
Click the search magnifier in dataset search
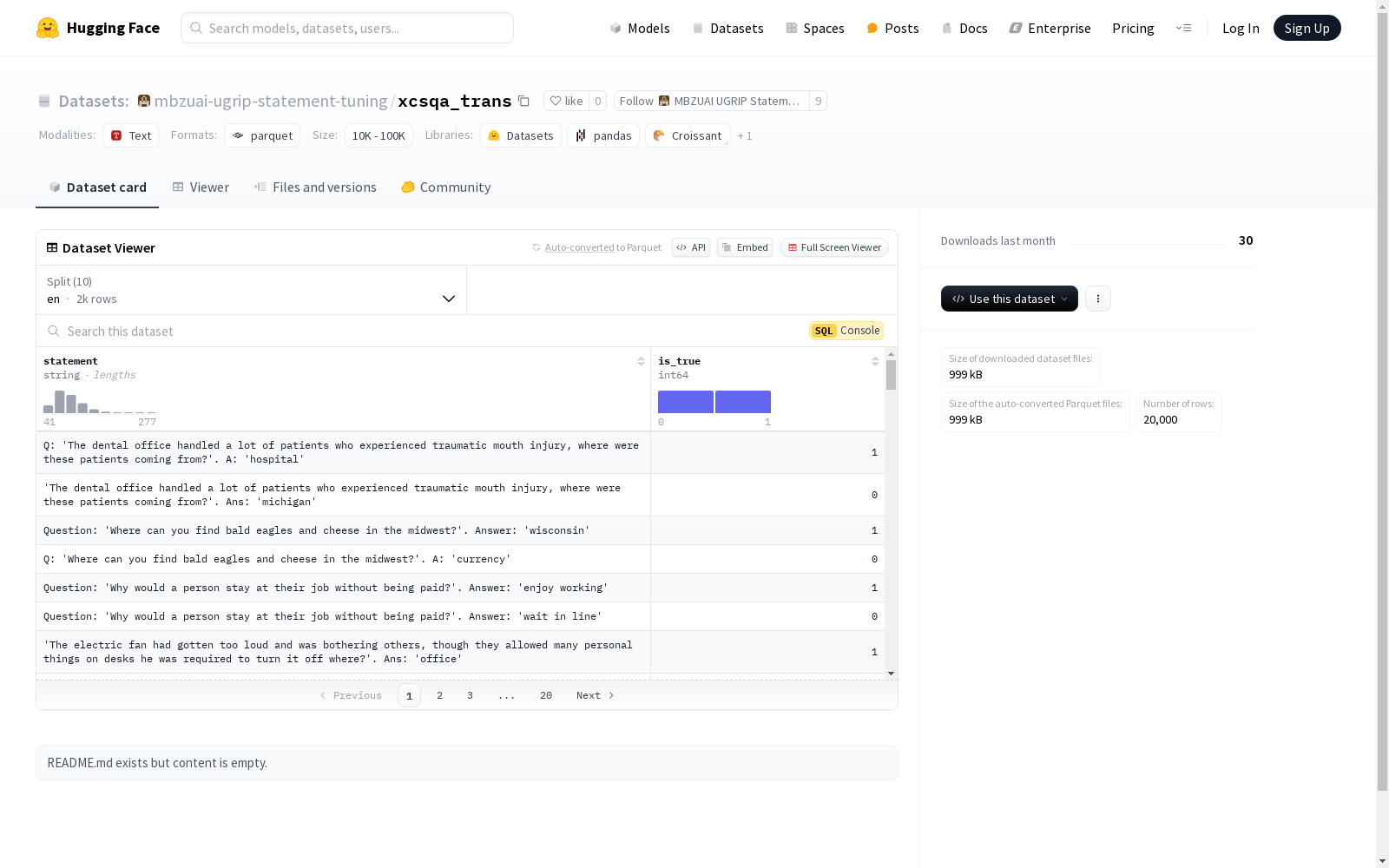point(54,331)
